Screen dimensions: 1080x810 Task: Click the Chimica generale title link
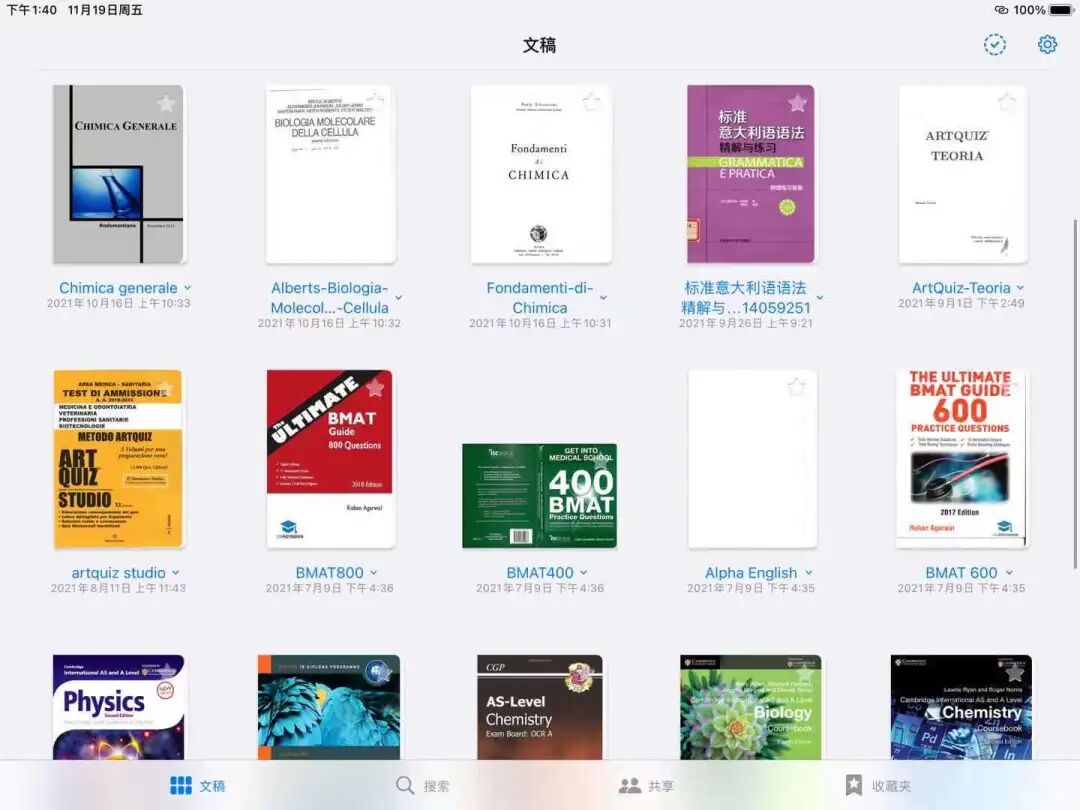[x=118, y=288]
